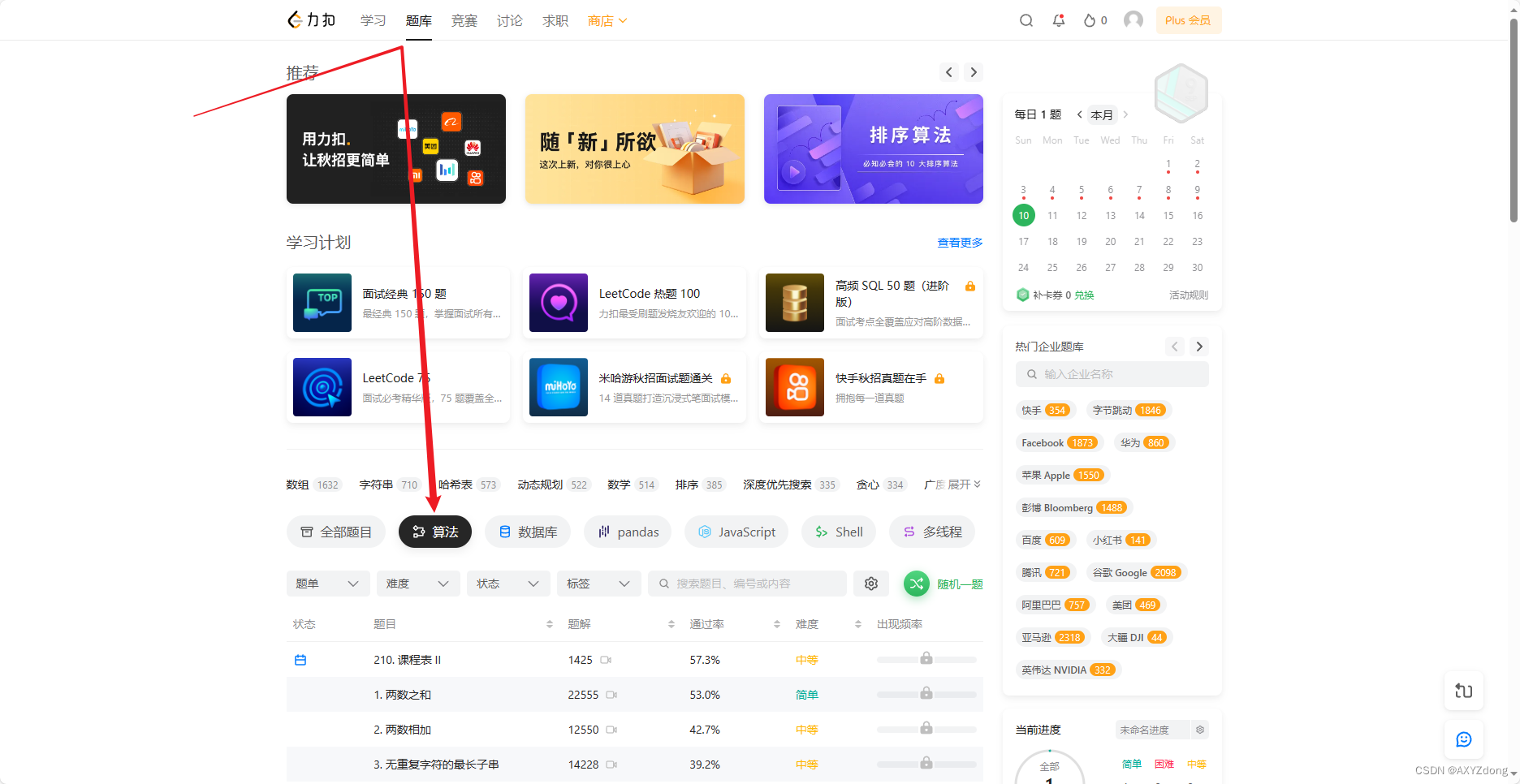This screenshot has width=1520, height=784.
Task: Show next hot company list page
Action: (1199, 347)
